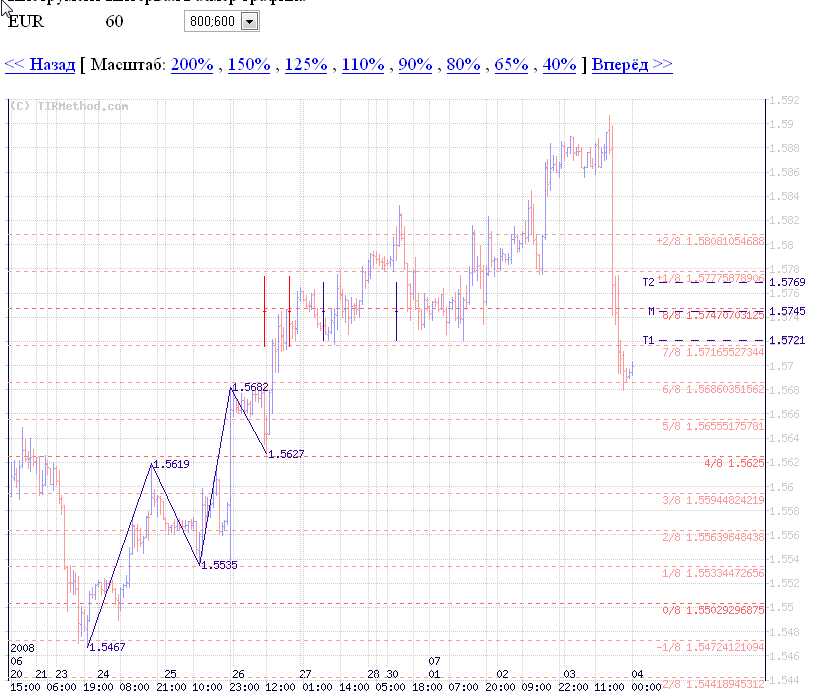Click the -1/8 1.54724121094 level label
The height and width of the screenshot is (698, 831).
[710, 647]
